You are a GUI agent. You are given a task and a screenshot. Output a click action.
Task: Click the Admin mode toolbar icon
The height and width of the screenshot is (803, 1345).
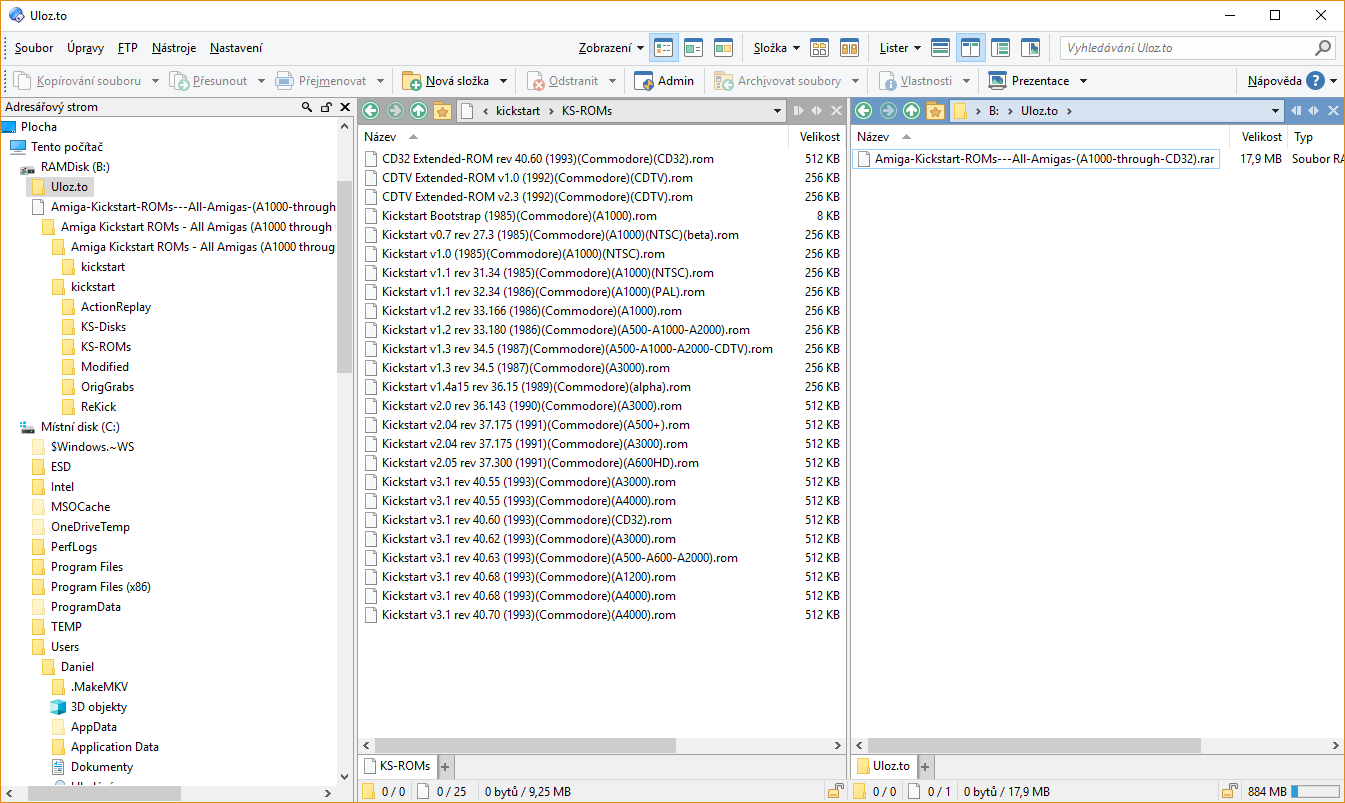[x=644, y=81]
